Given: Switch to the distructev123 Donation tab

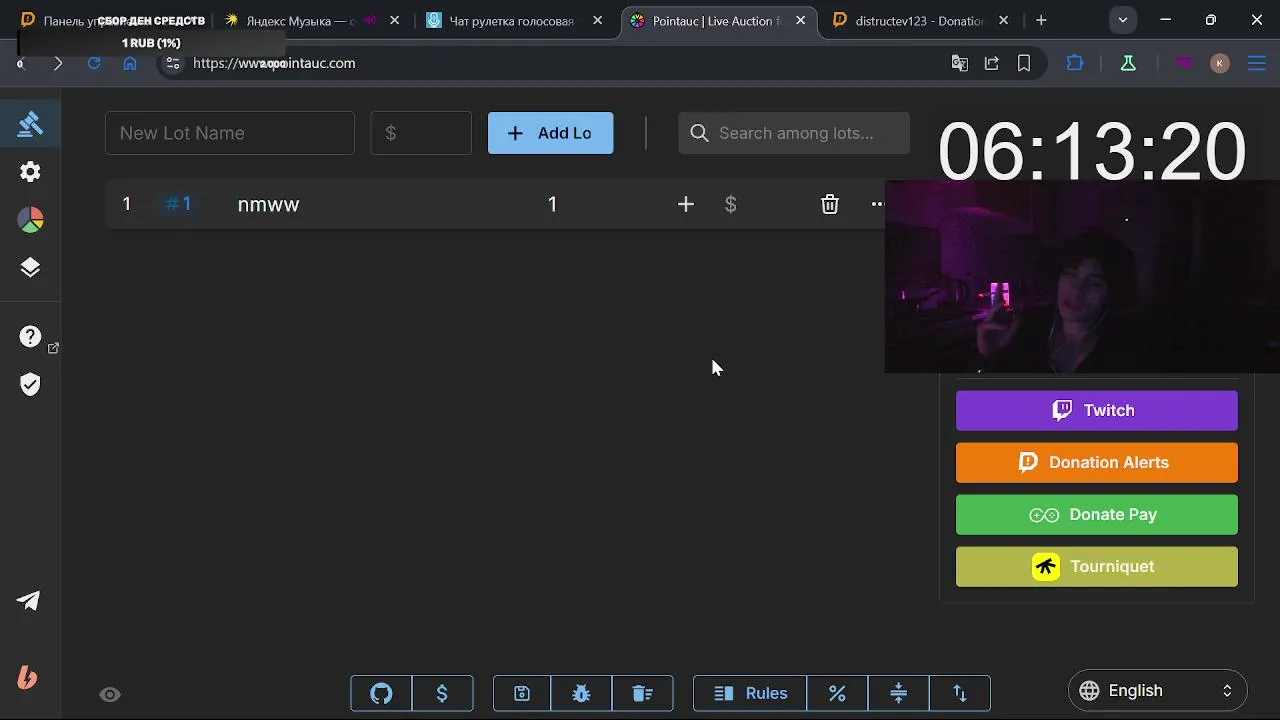Looking at the screenshot, I should point(920,20).
